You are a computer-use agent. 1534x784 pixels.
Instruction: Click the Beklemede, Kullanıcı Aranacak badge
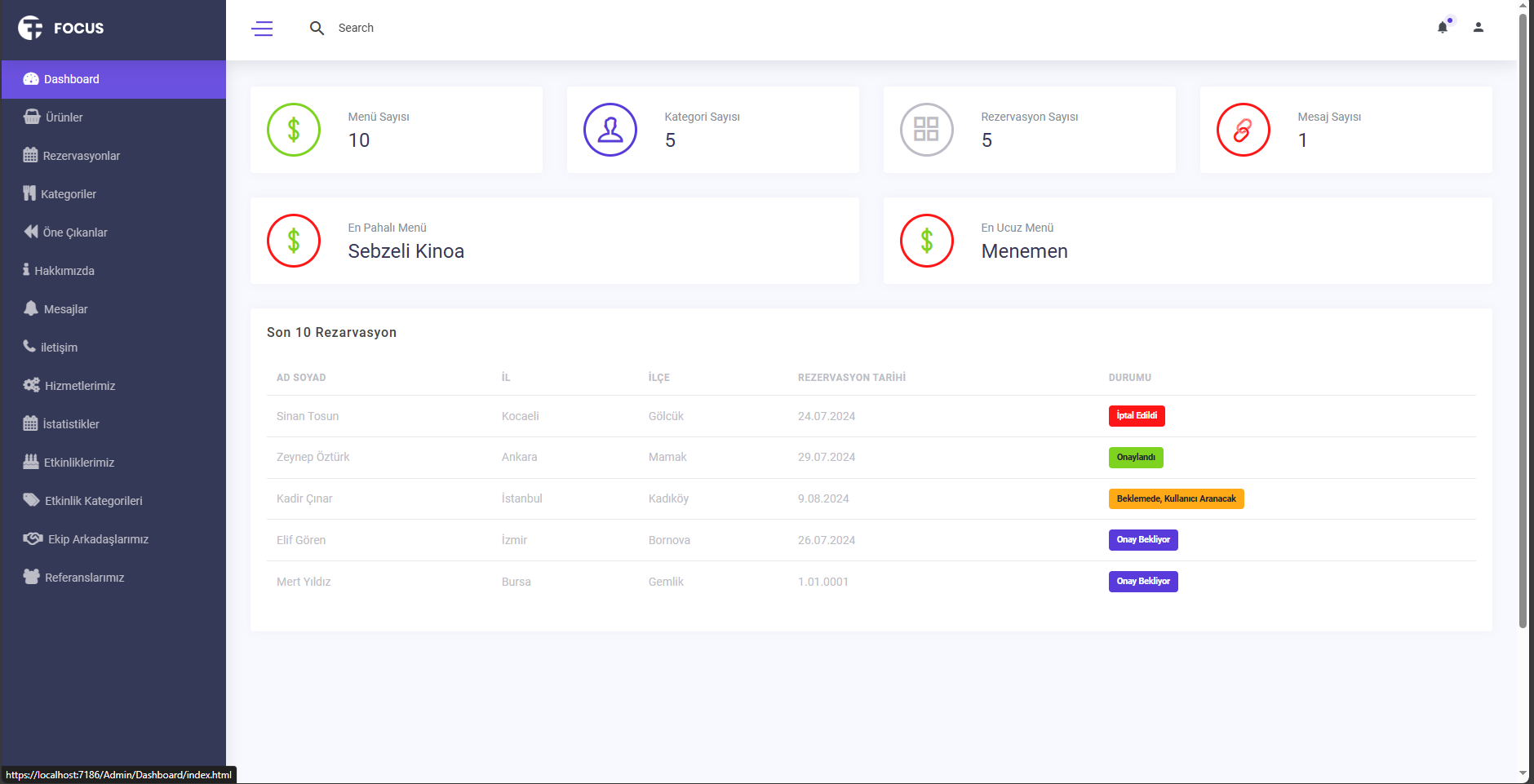coord(1175,498)
